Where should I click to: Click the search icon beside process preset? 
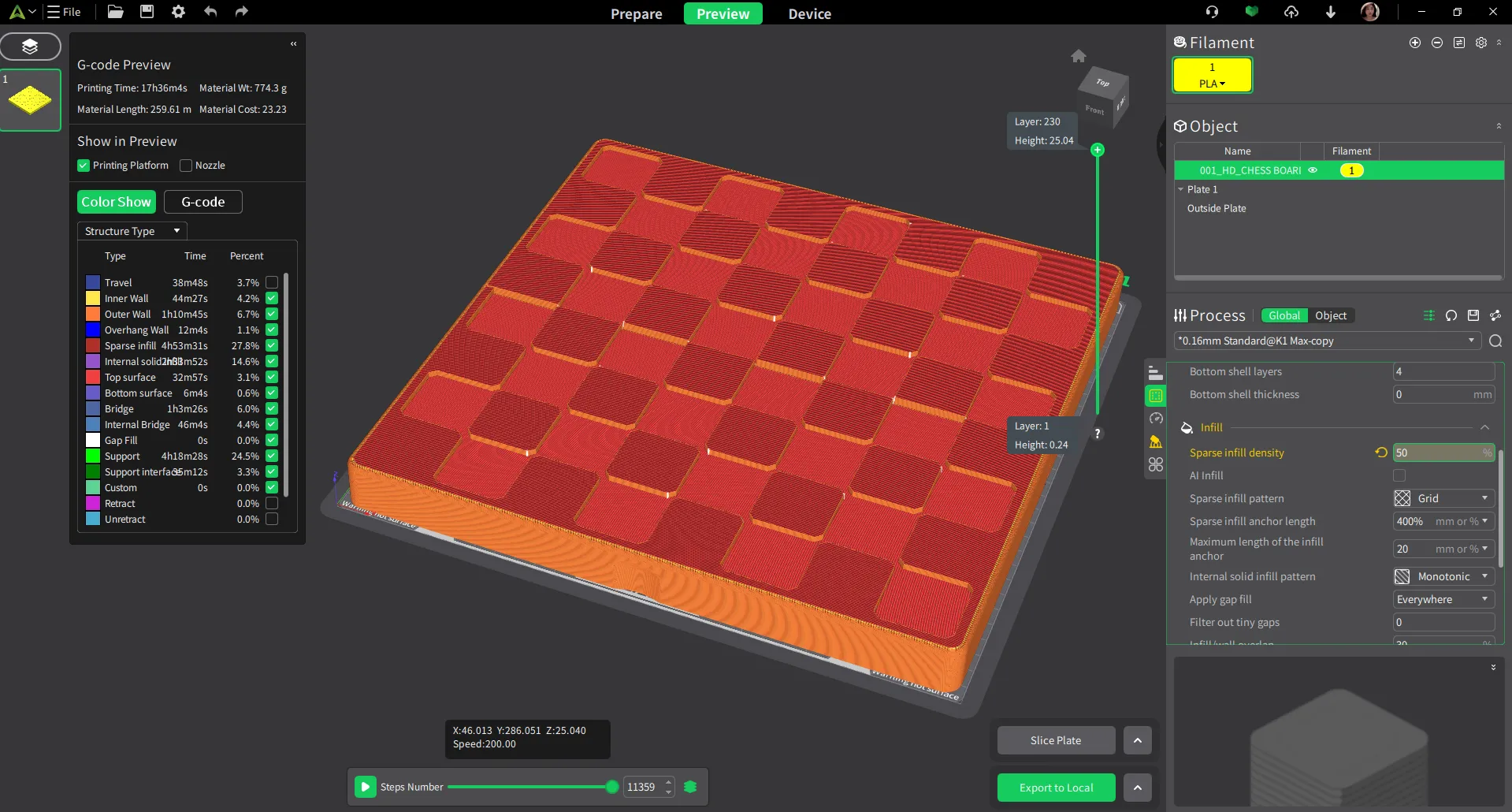[1495, 341]
